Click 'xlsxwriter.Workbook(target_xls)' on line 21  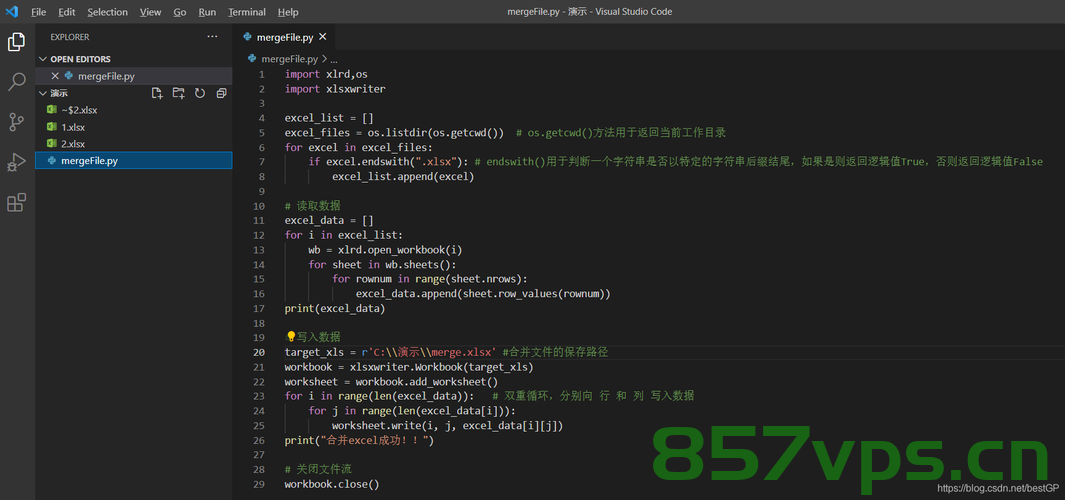pyautogui.click(x=441, y=367)
